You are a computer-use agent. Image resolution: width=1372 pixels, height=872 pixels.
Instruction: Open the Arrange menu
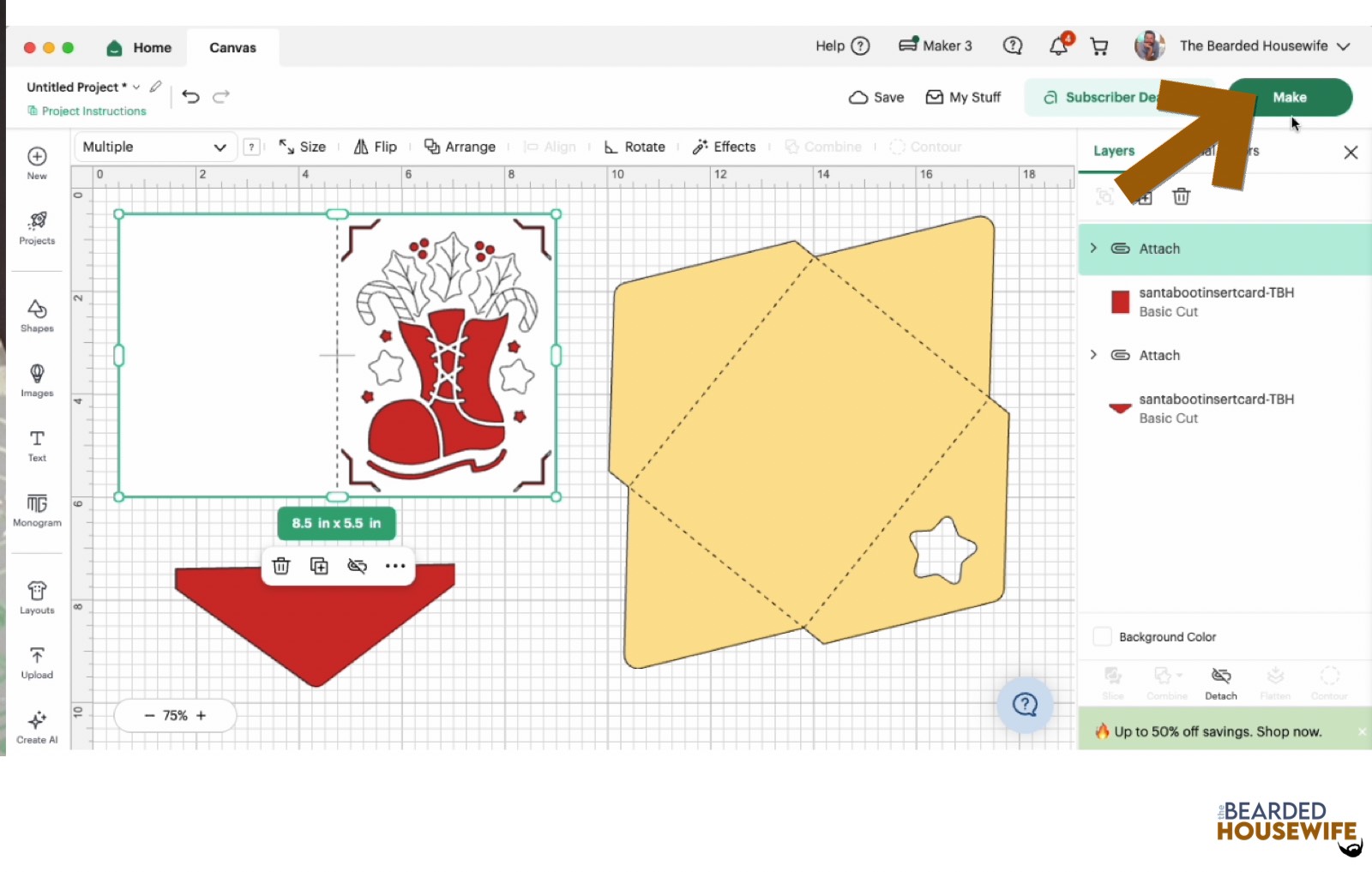460,147
